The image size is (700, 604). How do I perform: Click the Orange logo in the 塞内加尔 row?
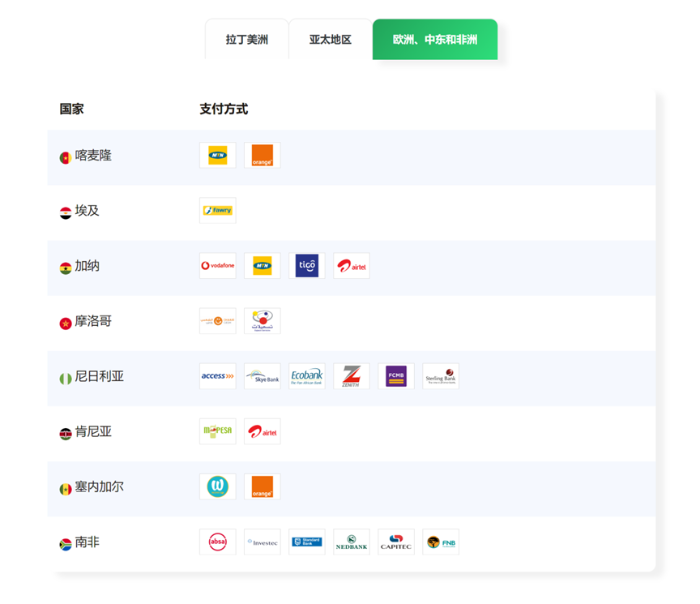(x=262, y=487)
